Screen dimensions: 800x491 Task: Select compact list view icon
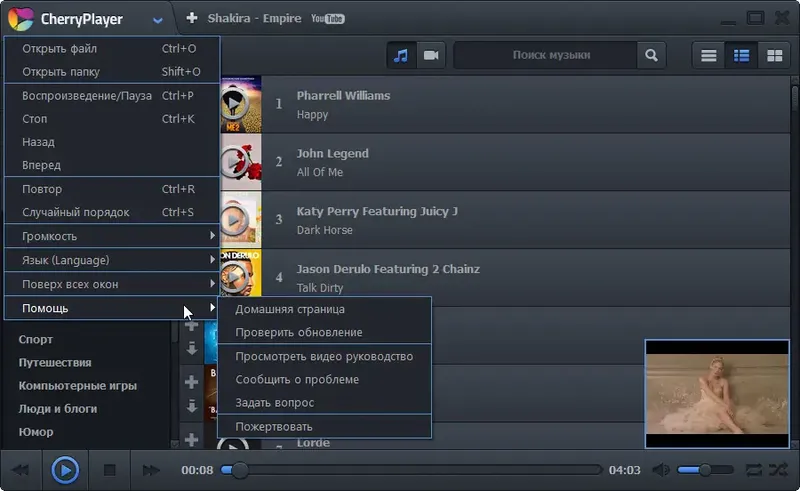click(708, 55)
